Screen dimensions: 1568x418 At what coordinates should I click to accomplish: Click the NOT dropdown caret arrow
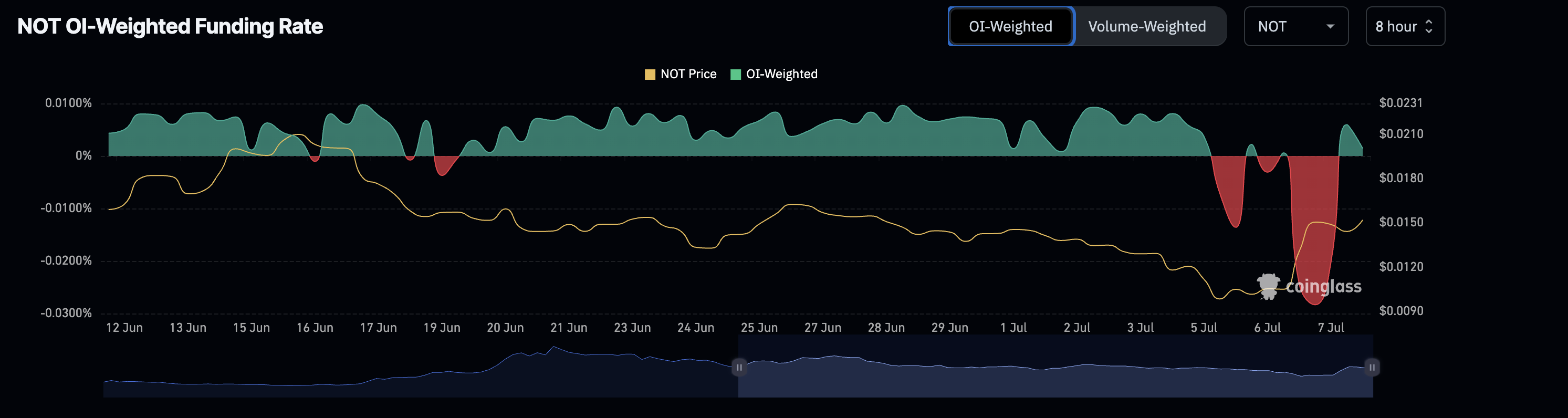[1330, 27]
